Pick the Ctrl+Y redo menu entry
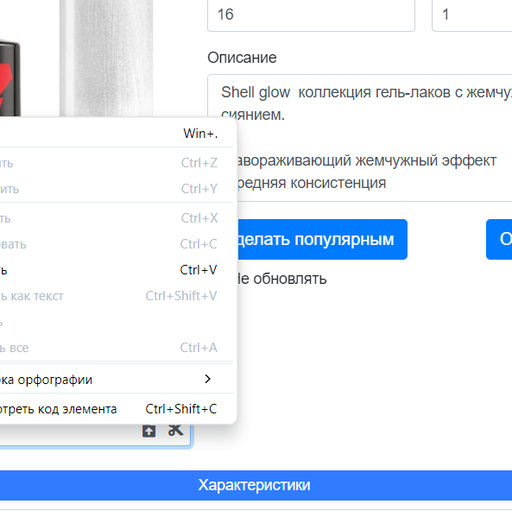Viewport: 512px width, 528px height. (x=117, y=189)
